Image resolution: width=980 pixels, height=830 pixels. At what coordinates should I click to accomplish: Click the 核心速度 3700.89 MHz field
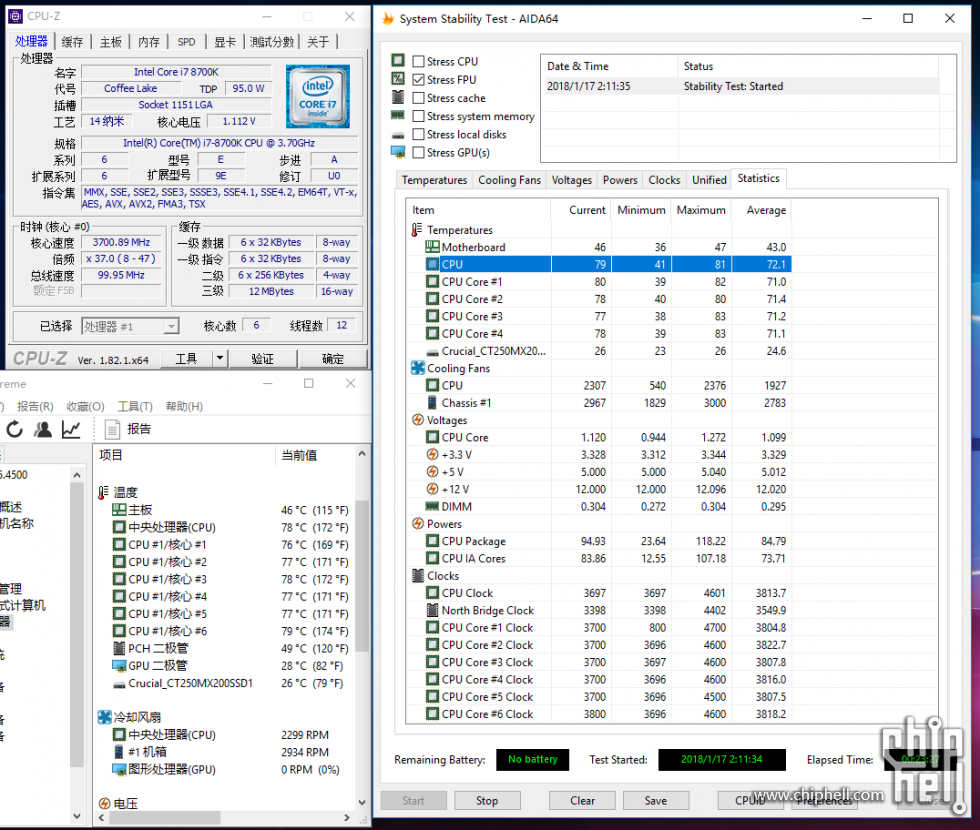121,242
